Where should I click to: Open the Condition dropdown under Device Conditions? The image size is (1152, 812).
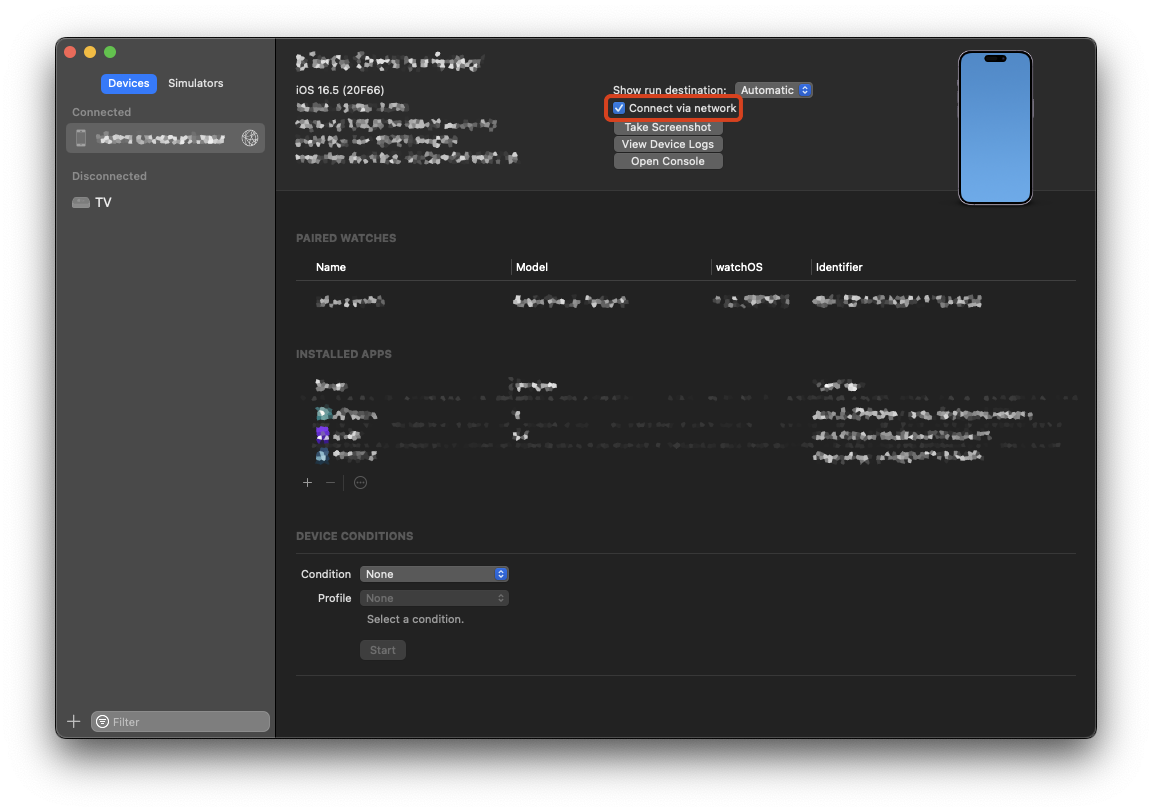[434, 573]
